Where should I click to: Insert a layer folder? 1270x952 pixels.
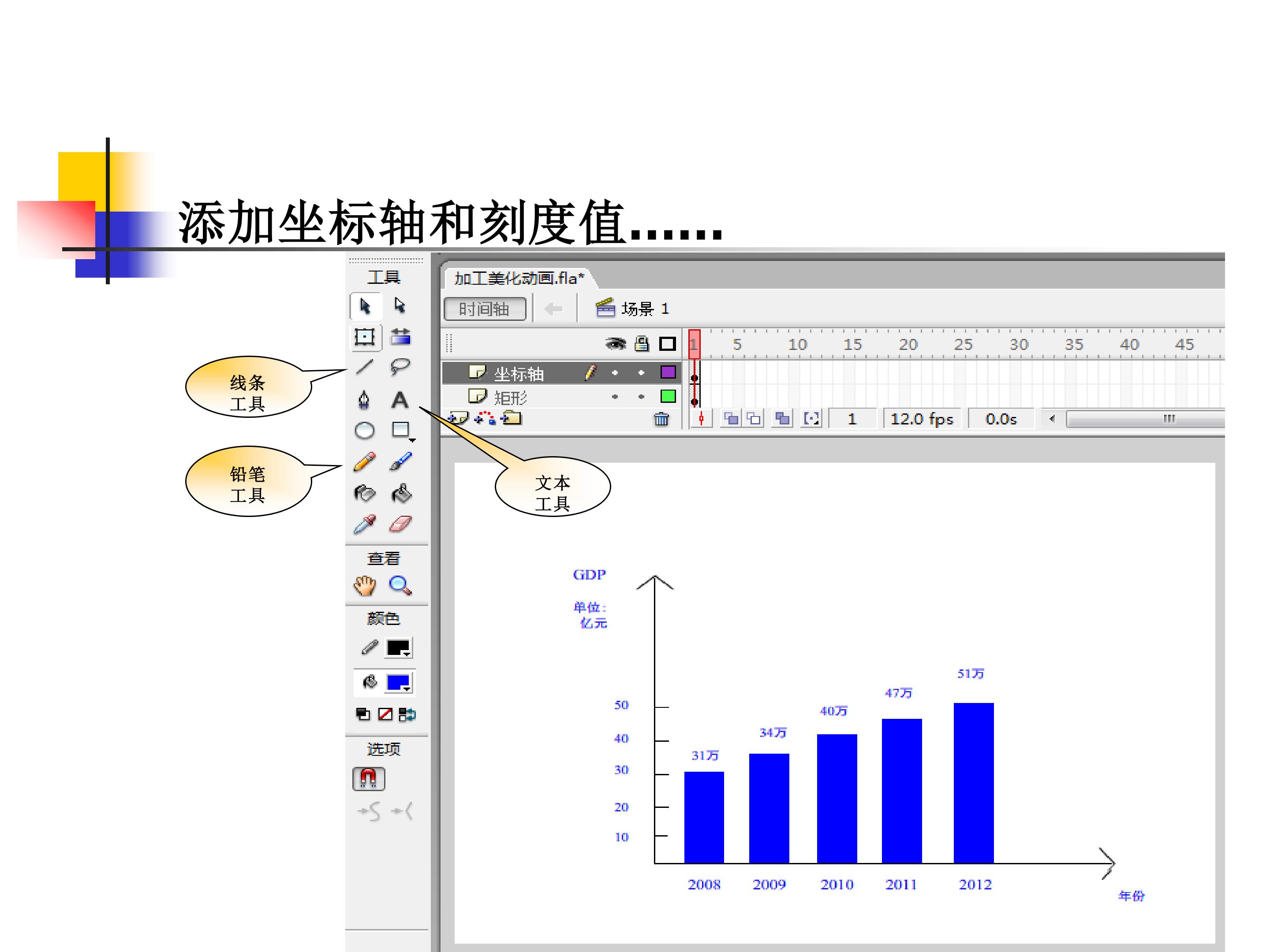511,418
